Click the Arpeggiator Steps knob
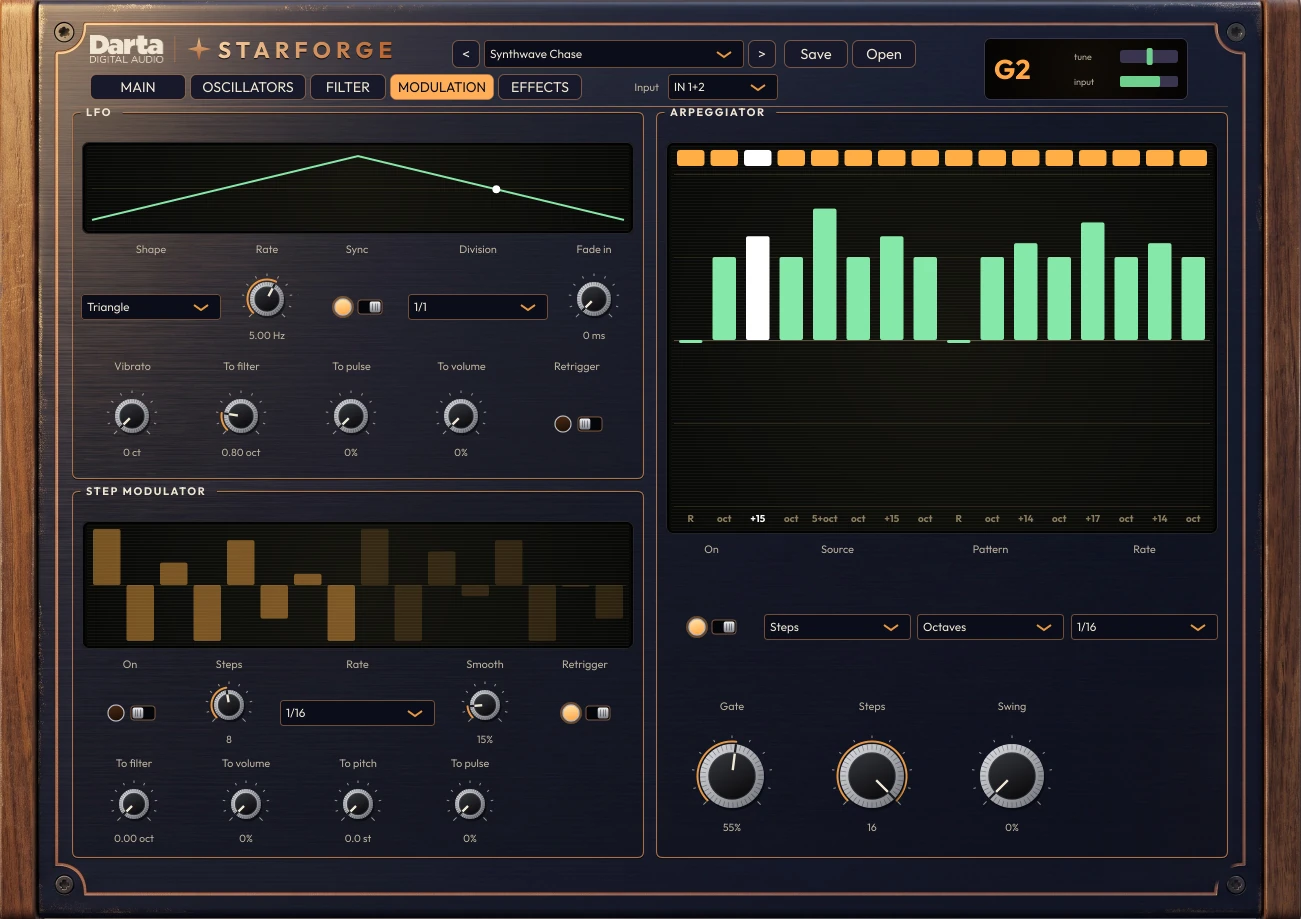This screenshot has width=1301, height=919. point(872,775)
